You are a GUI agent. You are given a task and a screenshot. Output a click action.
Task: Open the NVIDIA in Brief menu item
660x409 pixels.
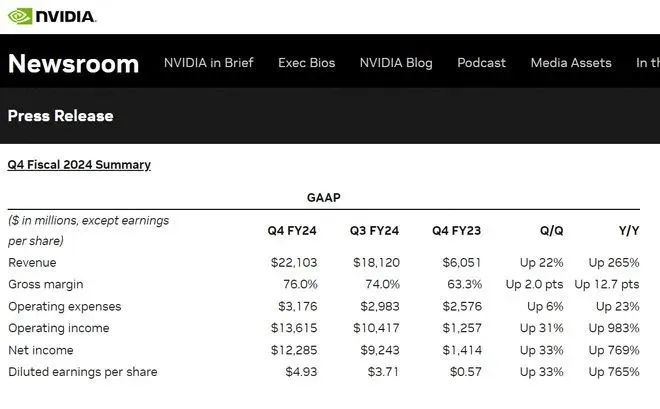click(209, 63)
